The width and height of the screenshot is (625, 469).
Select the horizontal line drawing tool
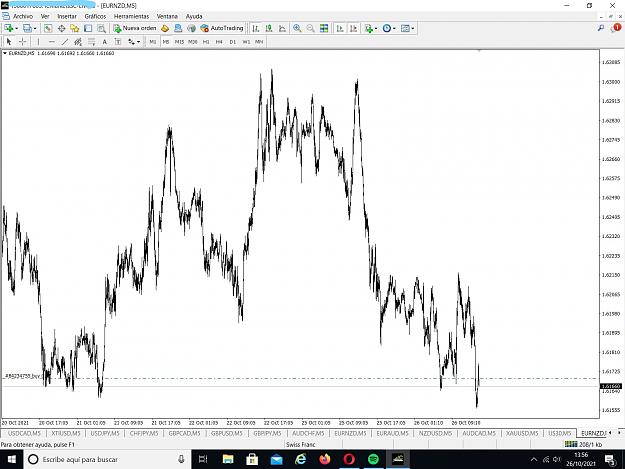[x=51, y=41]
